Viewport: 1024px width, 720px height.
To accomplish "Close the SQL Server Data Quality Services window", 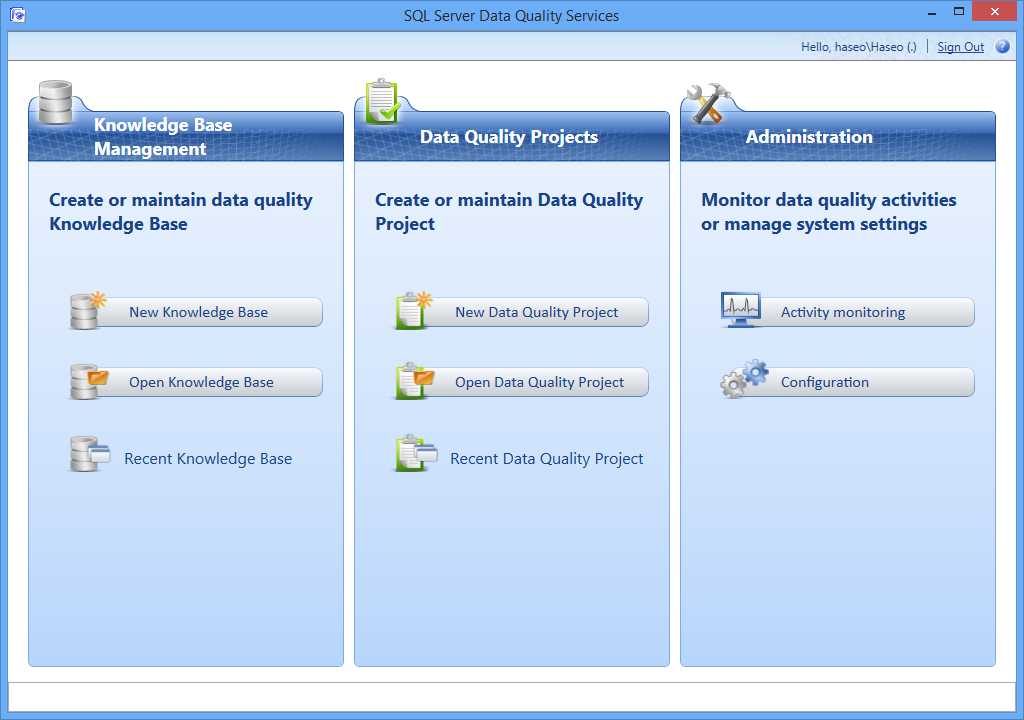I will 995,12.
